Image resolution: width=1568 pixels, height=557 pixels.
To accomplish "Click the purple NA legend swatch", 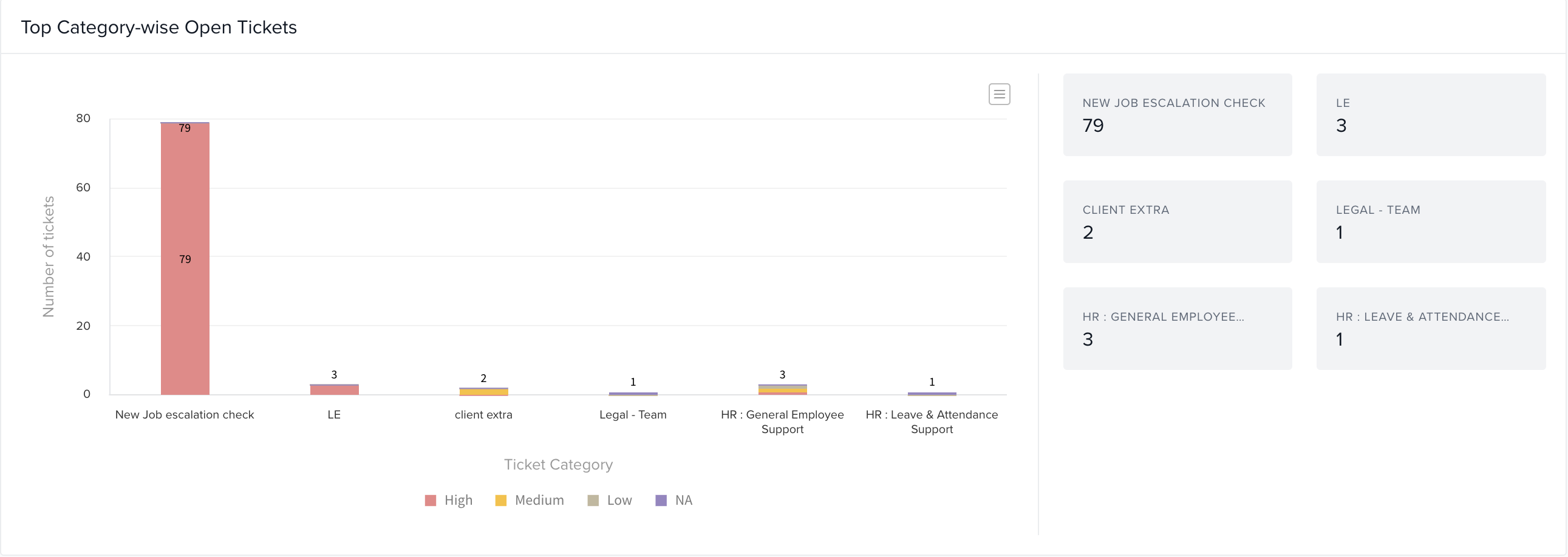I will (x=661, y=501).
